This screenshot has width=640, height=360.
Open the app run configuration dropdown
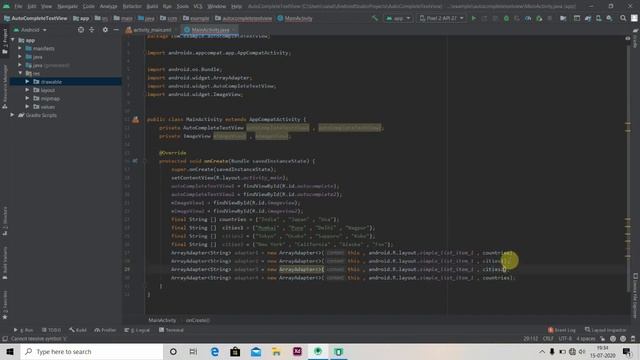[x=398, y=18]
